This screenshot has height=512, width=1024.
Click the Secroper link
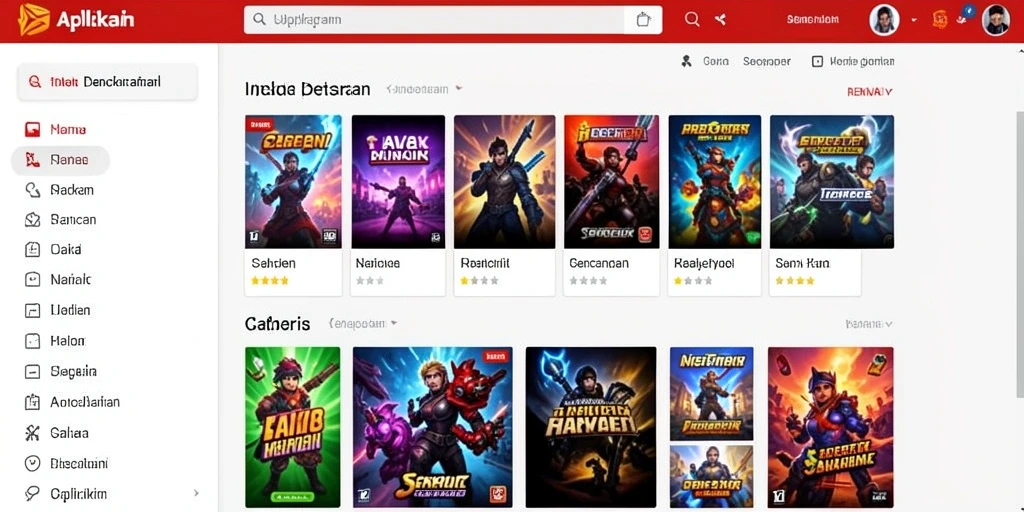tap(767, 61)
